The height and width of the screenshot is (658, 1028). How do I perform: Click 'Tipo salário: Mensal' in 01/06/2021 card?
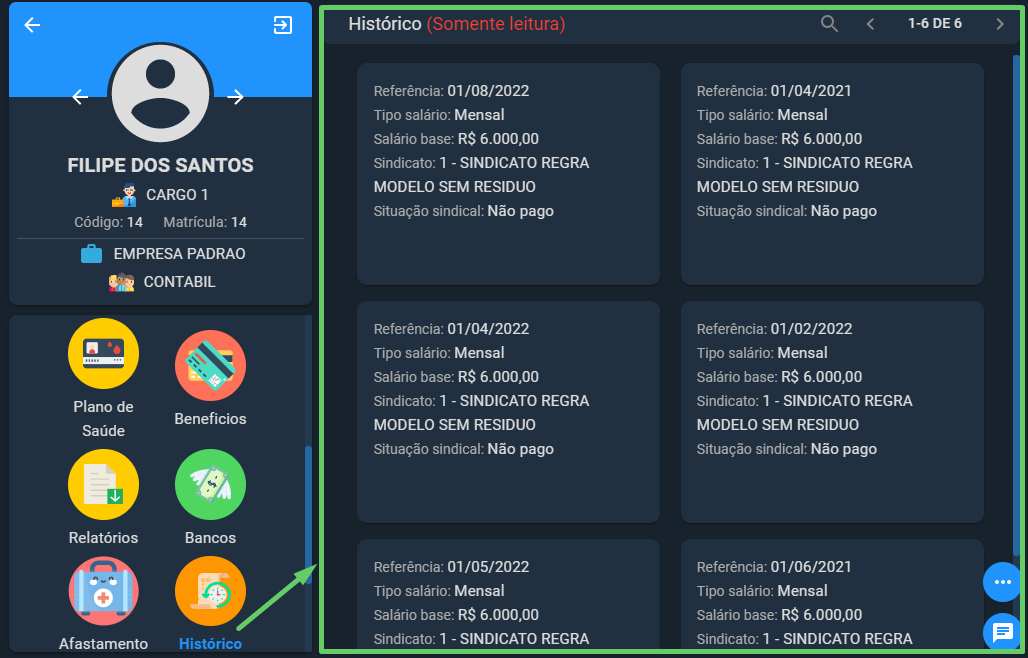[762, 590]
